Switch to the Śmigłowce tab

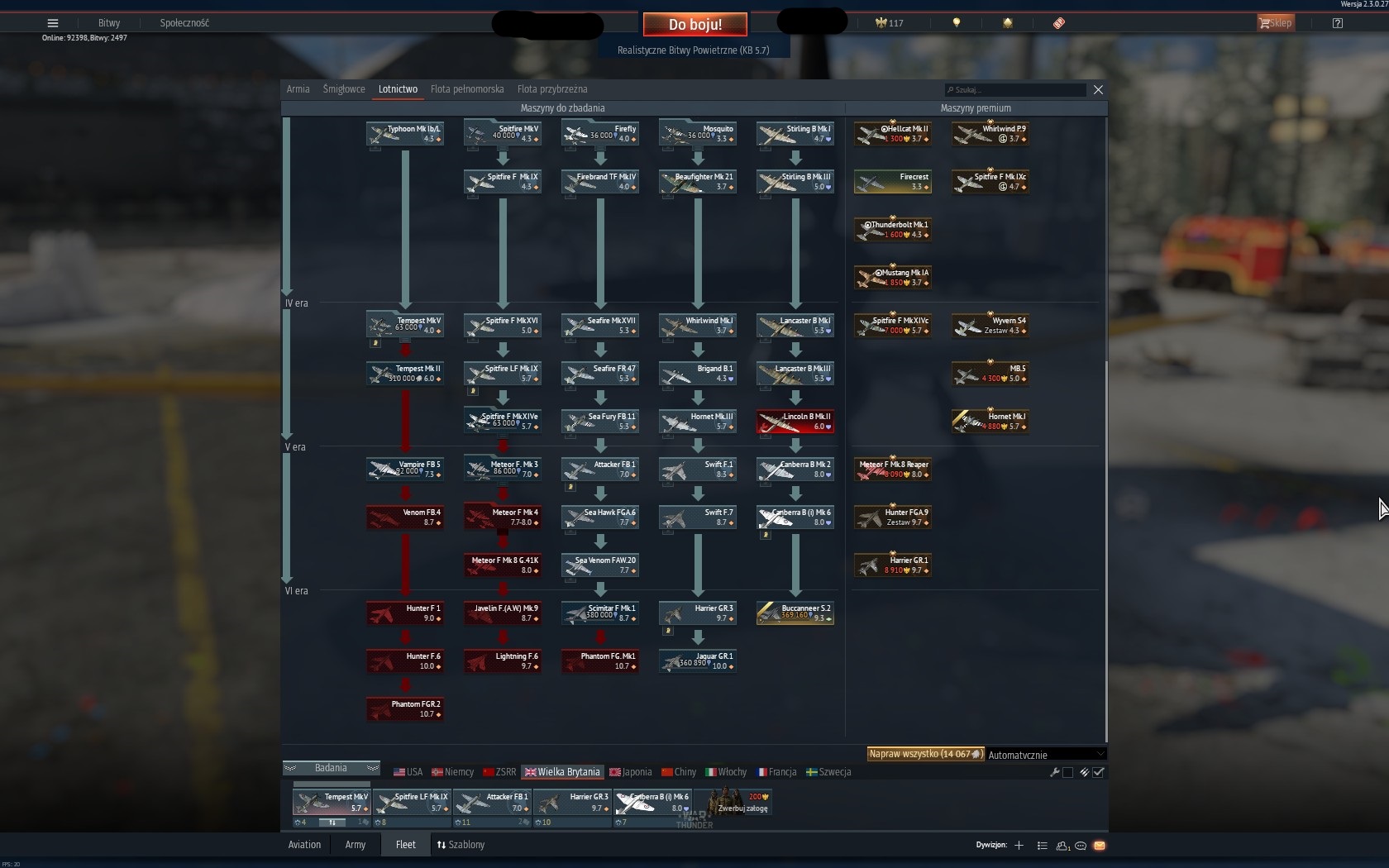pos(344,89)
